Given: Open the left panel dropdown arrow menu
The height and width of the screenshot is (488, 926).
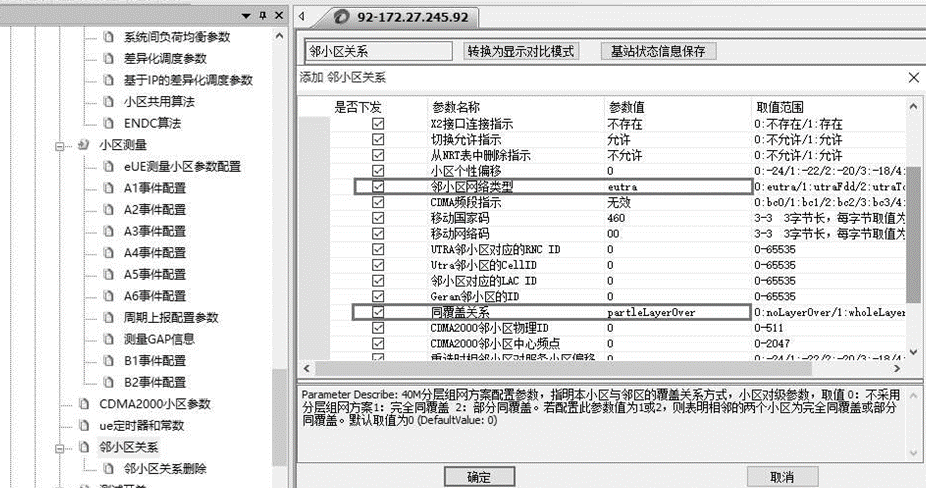Looking at the screenshot, I should [x=246, y=16].
